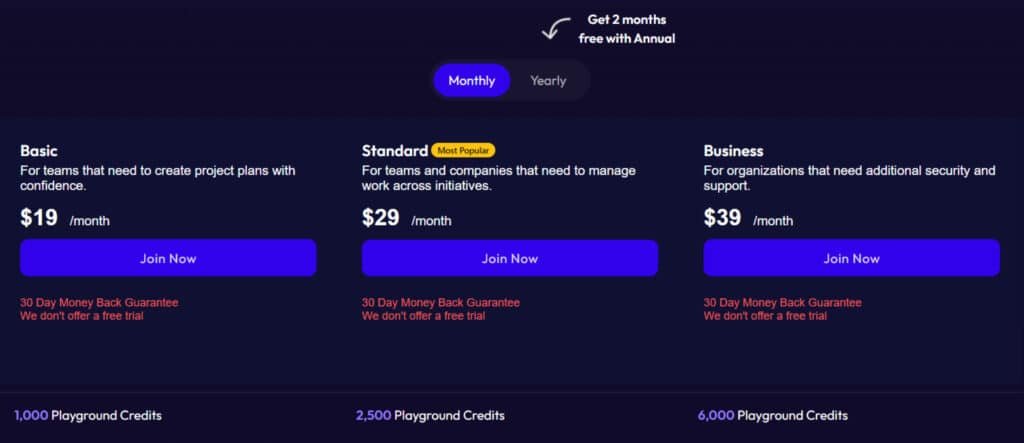Viewport: 1024px width, 443px height.
Task: Click the 1,000 Playground Credits row
Action: 88,415
